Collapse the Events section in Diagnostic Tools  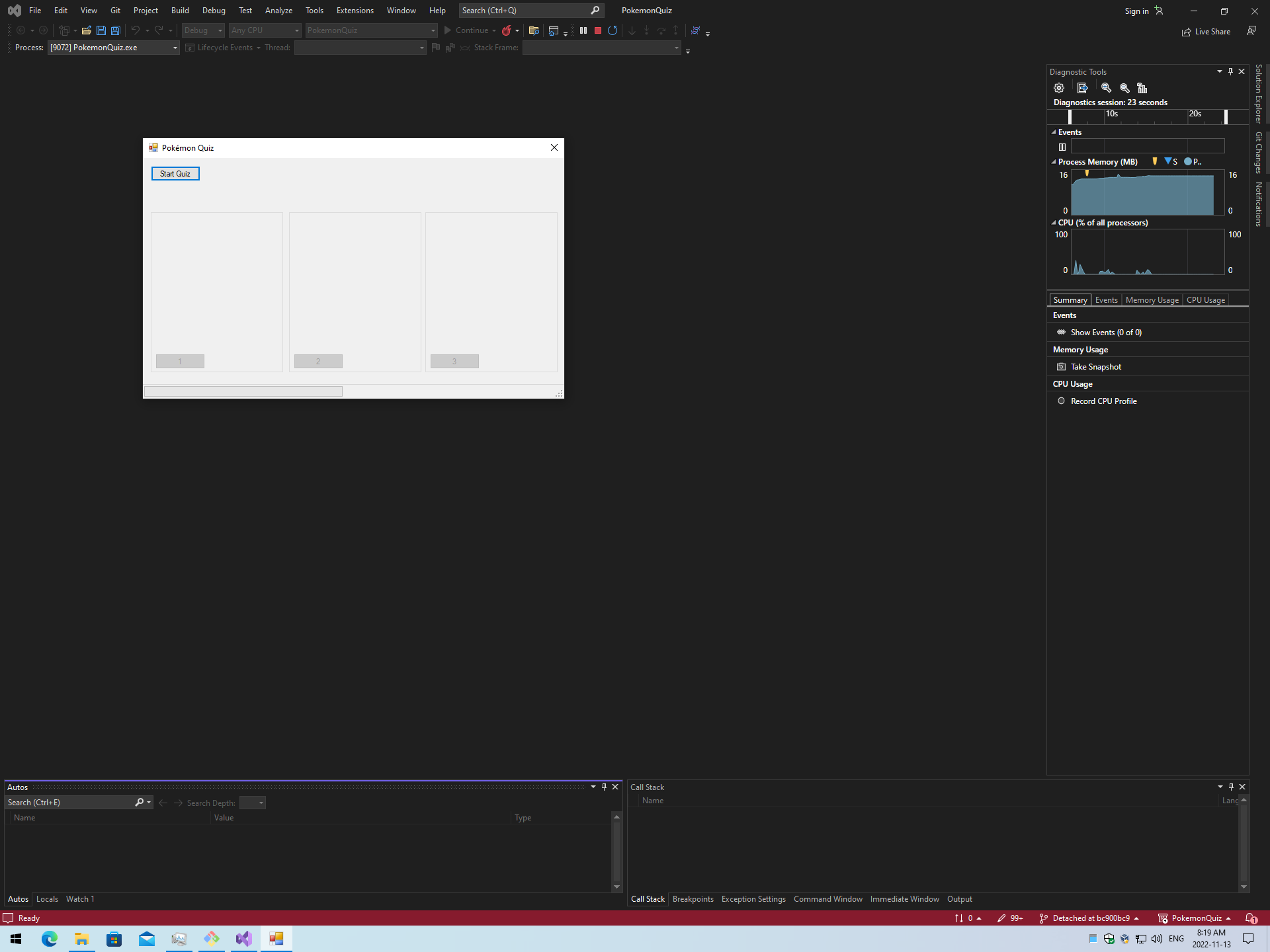click(1054, 132)
